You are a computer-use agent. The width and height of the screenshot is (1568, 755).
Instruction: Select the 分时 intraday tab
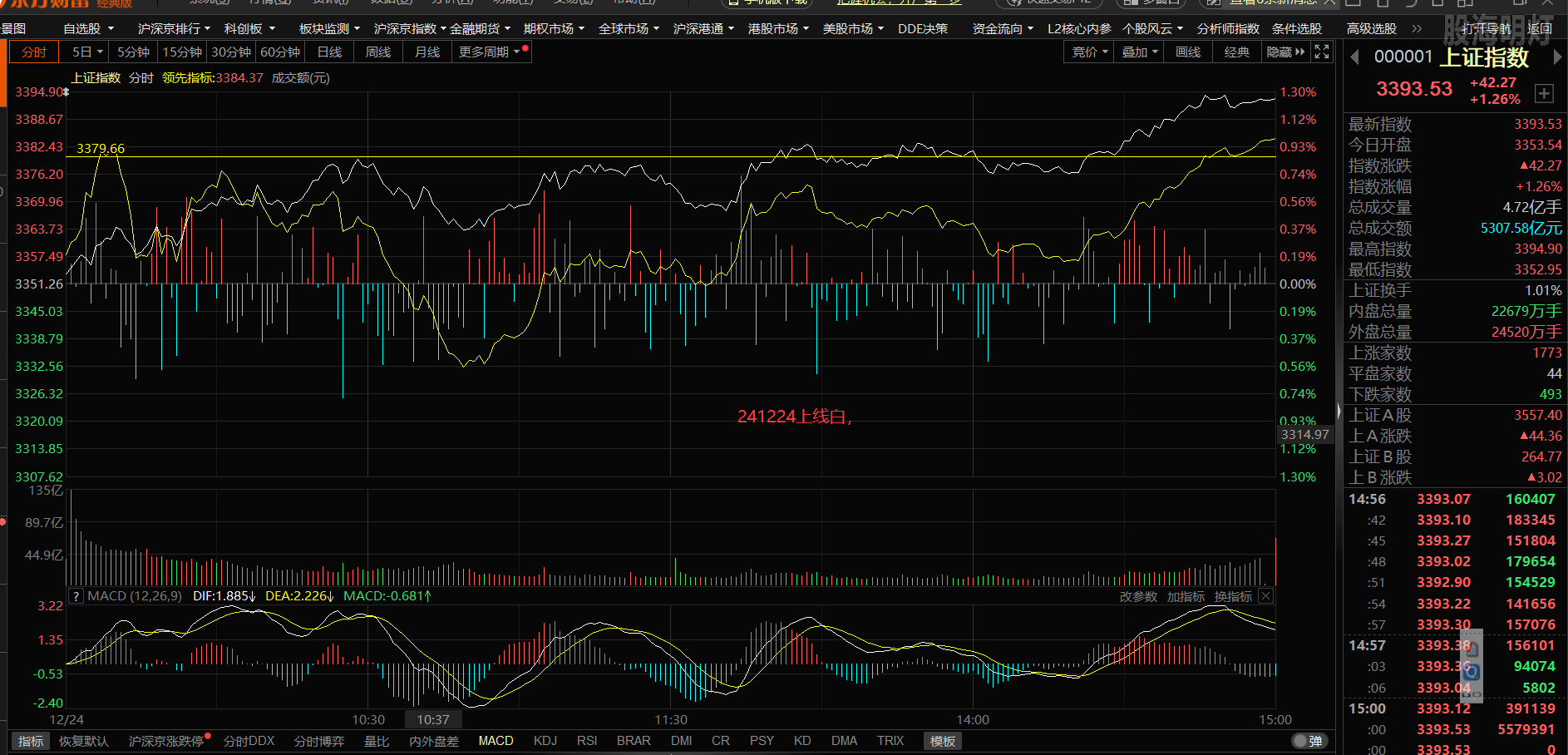pos(34,52)
